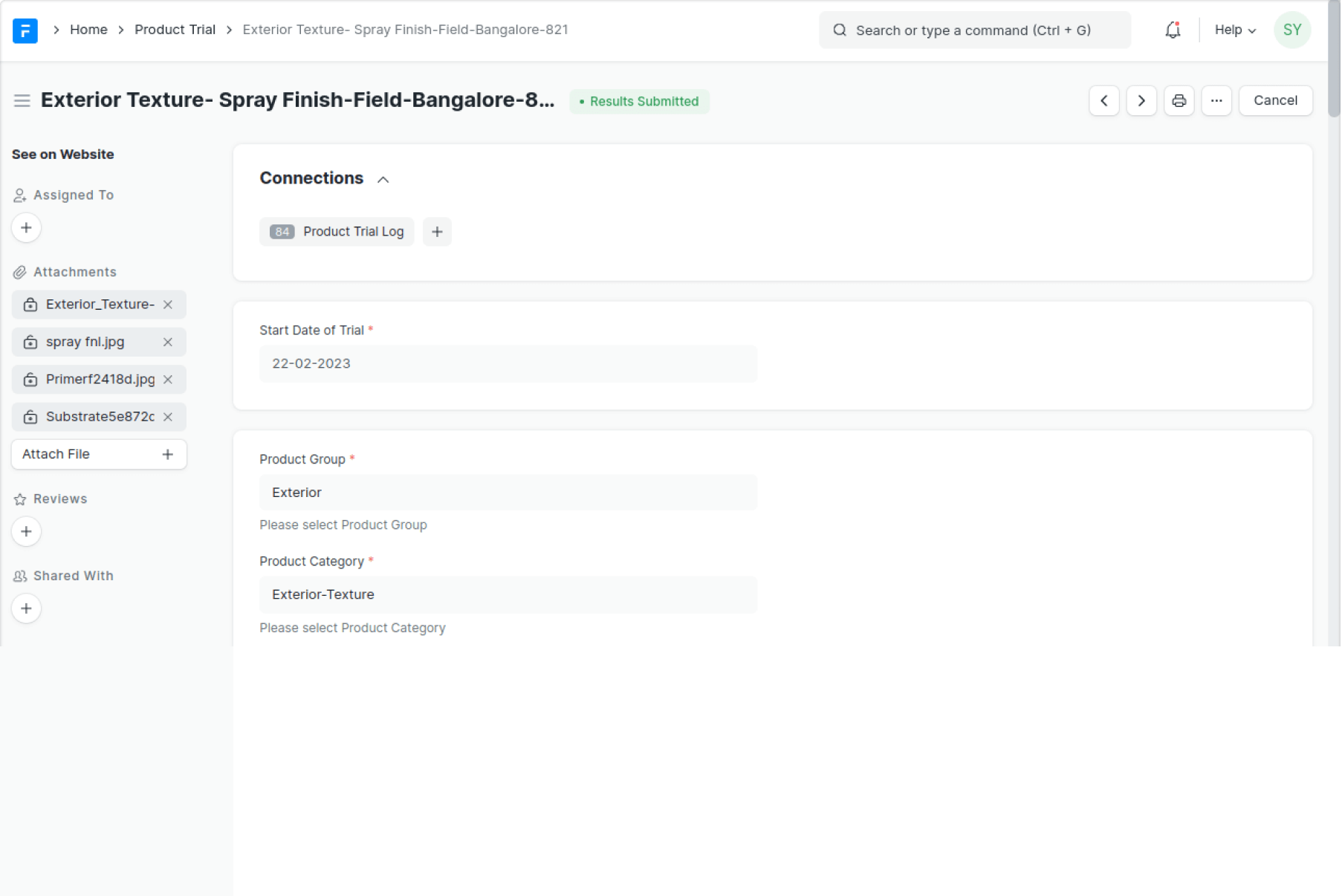Add an assignee under Assigned To
Image resolution: width=1342 pixels, height=896 pixels.
click(27, 228)
